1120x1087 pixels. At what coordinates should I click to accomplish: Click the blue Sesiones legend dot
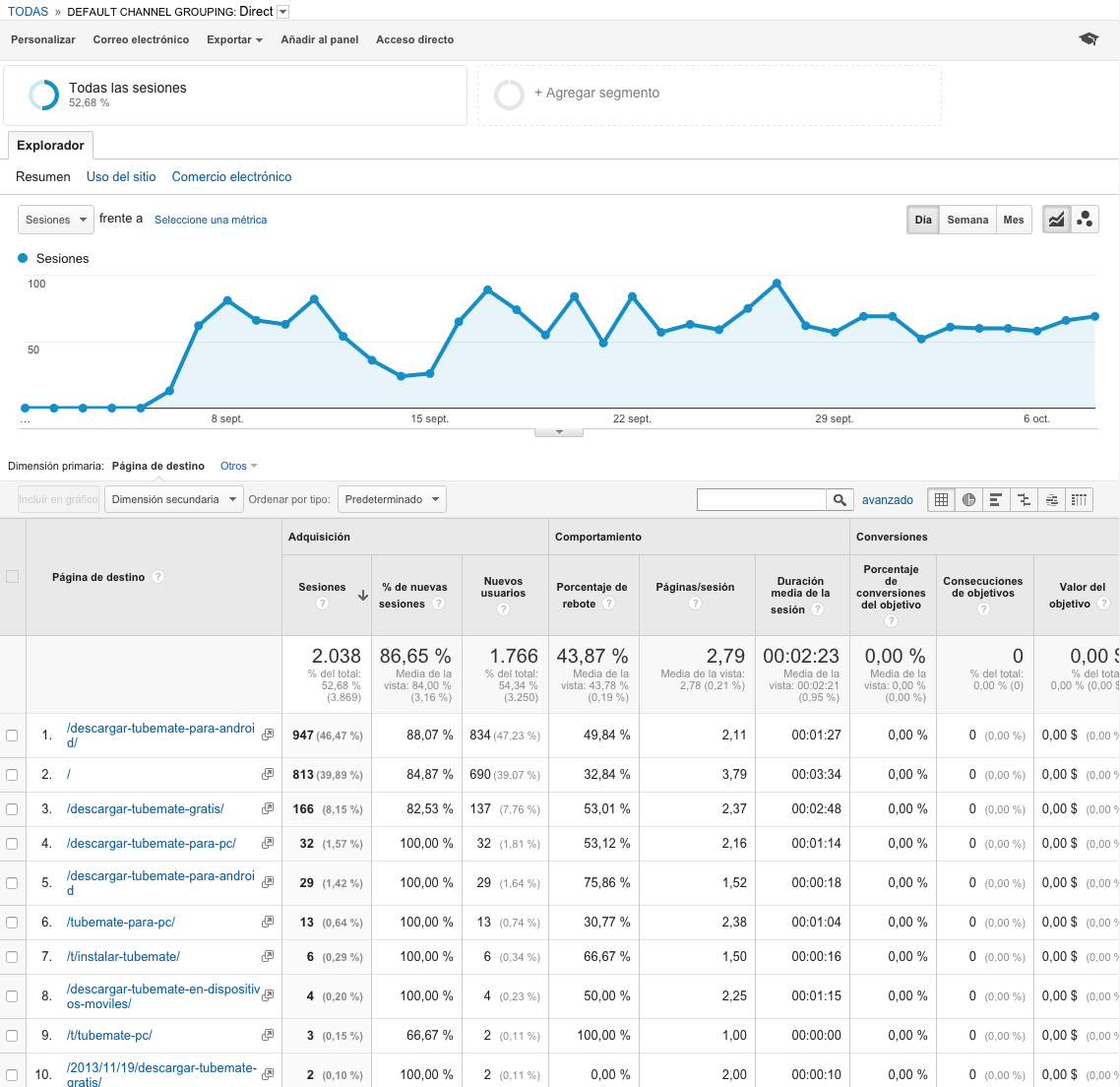(x=23, y=258)
